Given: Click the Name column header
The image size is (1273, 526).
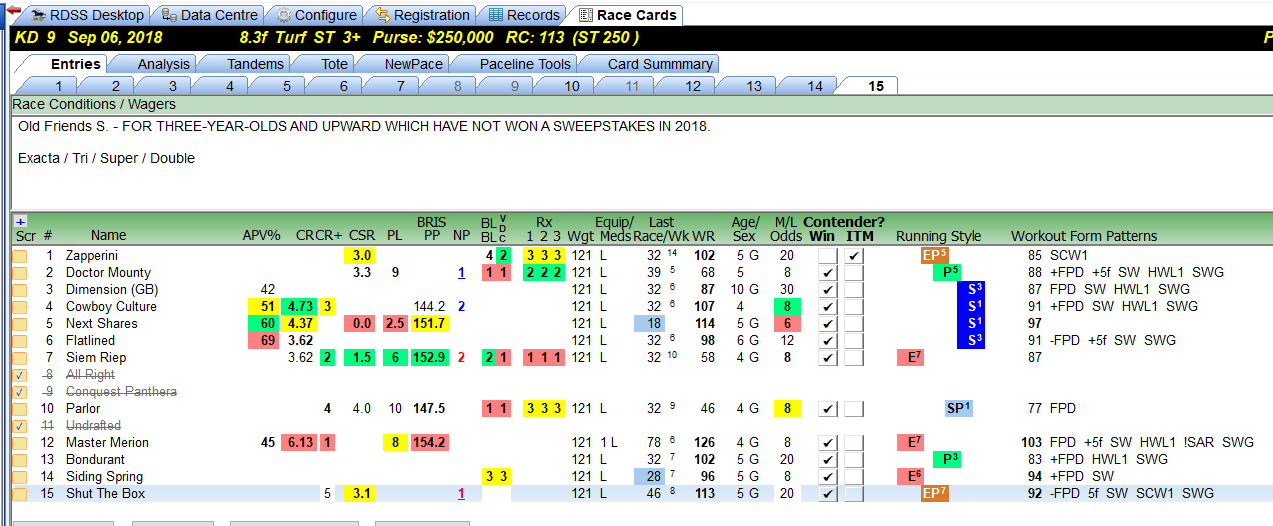Looking at the screenshot, I should click(x=108, y=236).
